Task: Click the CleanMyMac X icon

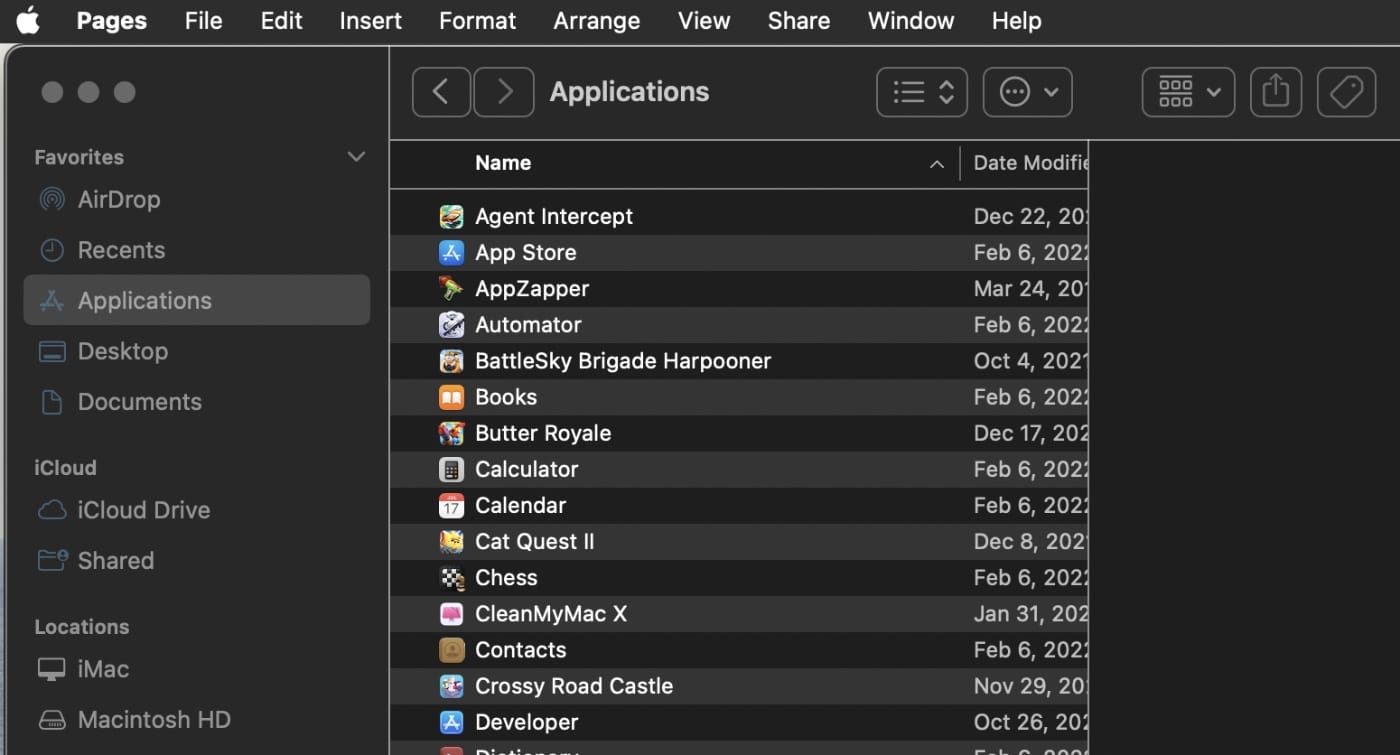Action: (451, 613)
